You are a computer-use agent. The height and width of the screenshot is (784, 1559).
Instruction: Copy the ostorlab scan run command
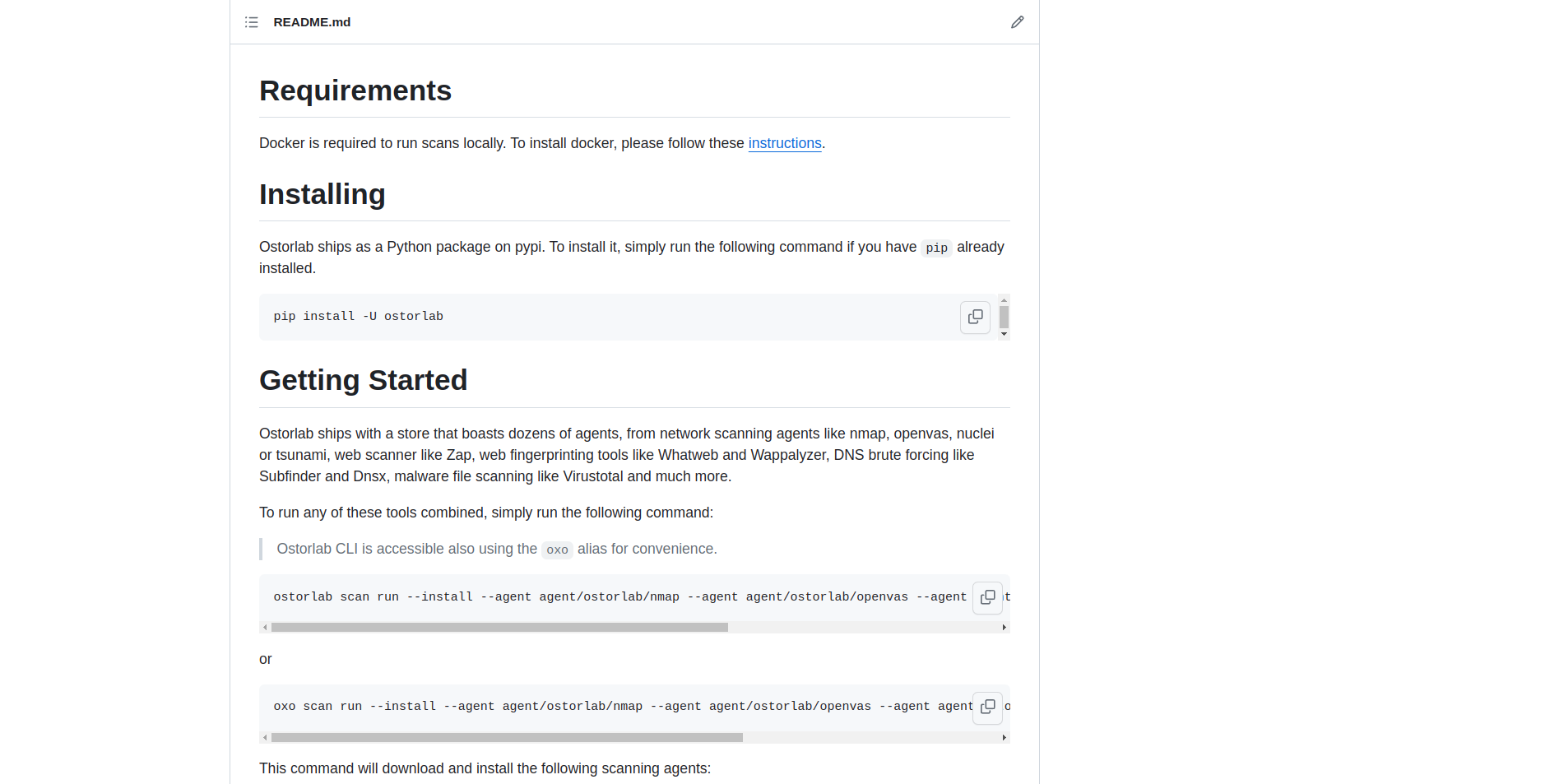pyautogui.click(x=987, y=597)
